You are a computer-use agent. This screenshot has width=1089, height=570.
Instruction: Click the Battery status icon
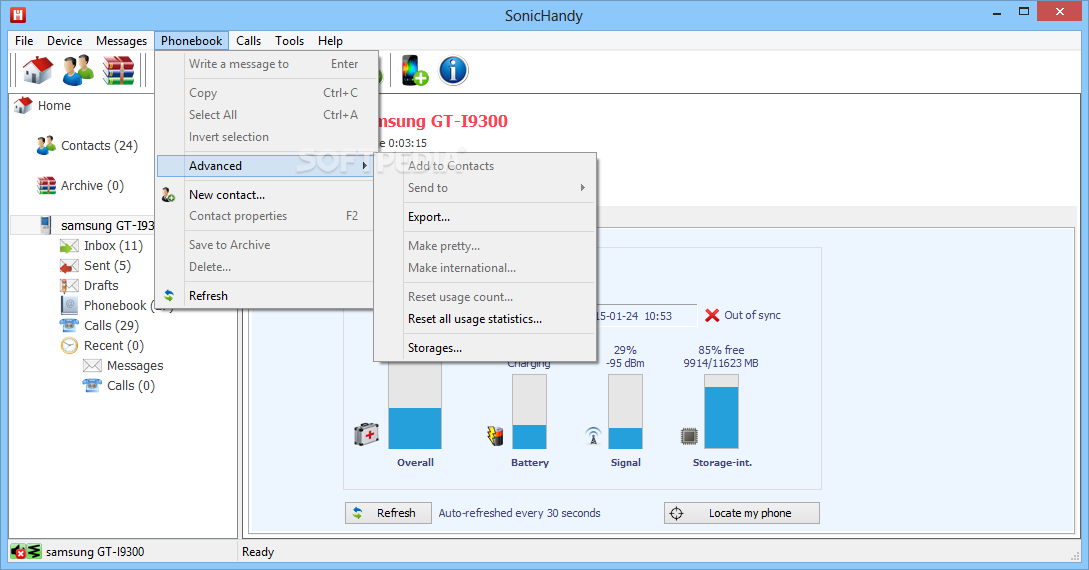click(x=494, y=435)
